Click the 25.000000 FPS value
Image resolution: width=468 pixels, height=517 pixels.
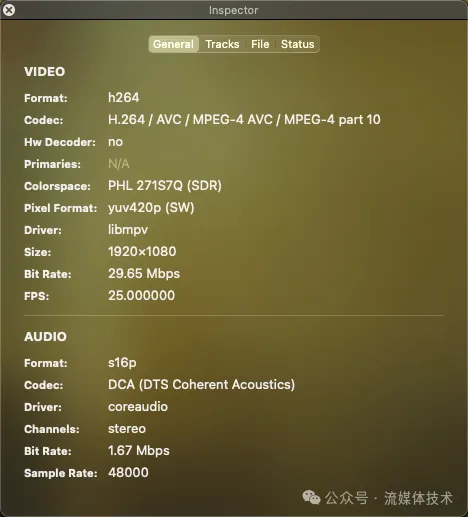click(x=141, y=296)
